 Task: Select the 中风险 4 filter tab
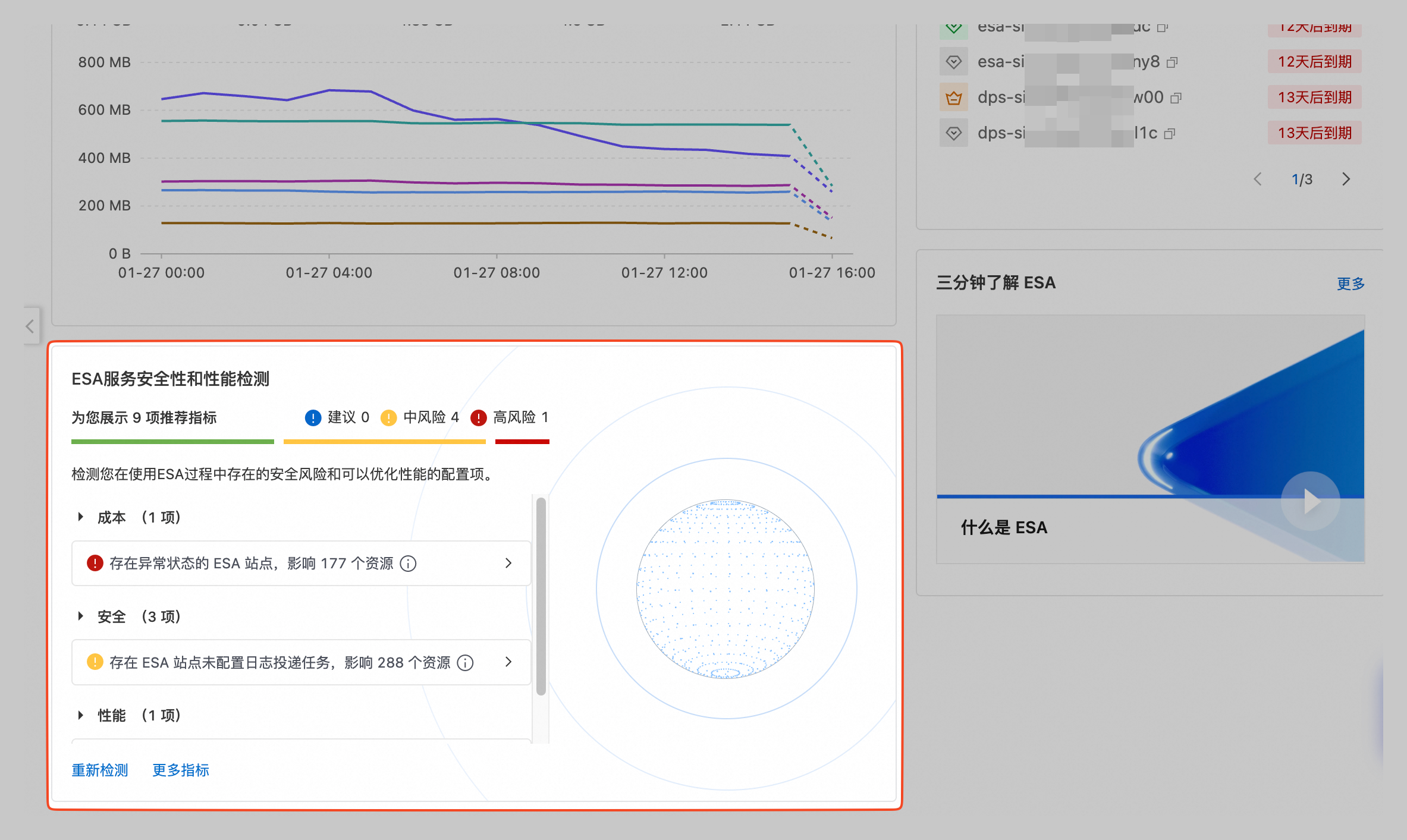420,417
